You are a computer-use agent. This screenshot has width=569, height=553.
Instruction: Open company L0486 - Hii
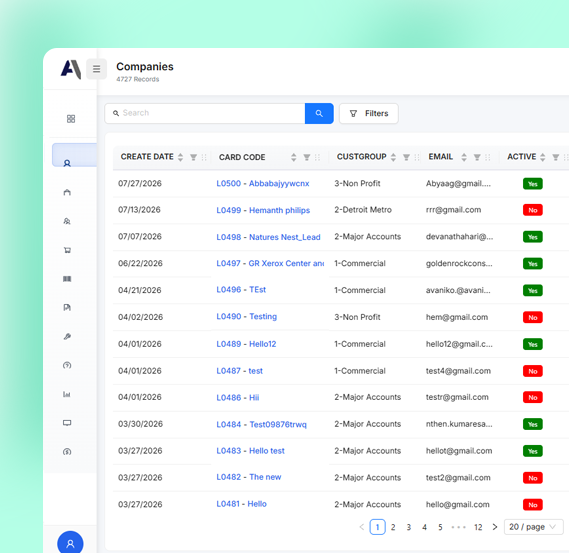pyautogui.click(x=238, y=397)
